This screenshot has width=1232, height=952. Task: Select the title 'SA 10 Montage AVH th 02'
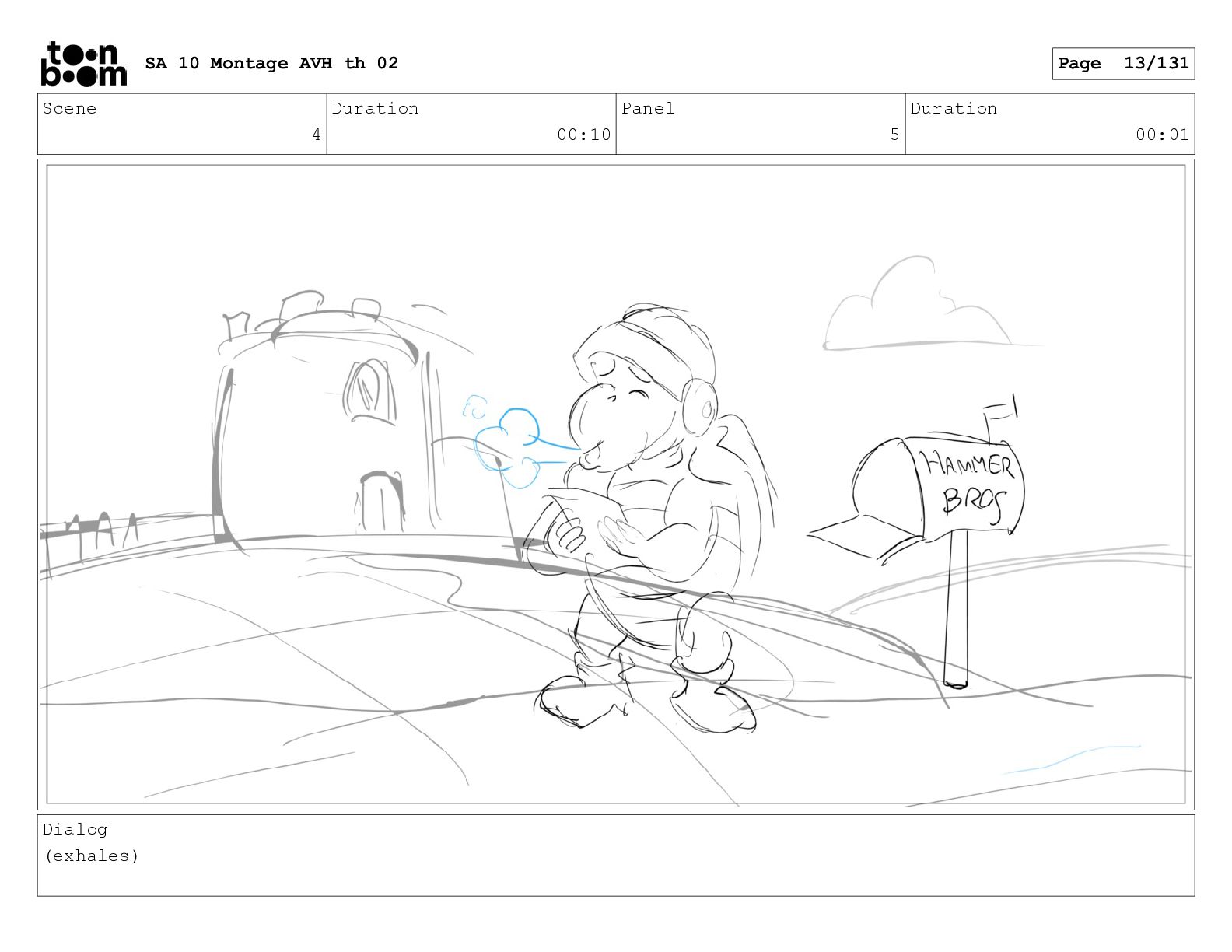coord(271,63)
